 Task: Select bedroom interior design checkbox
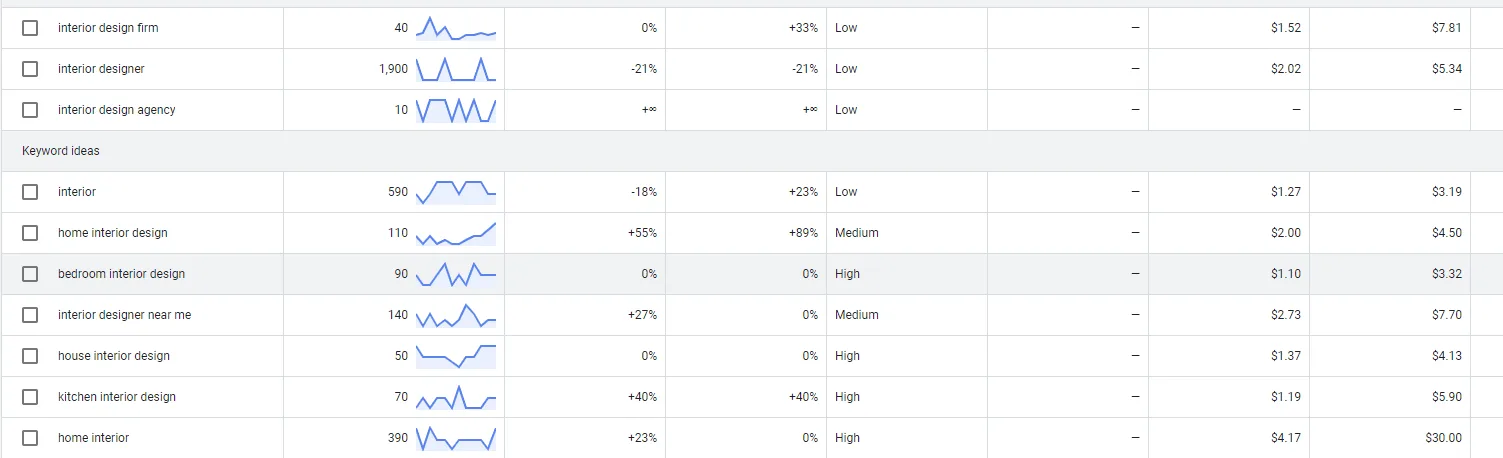click(30, 274)
